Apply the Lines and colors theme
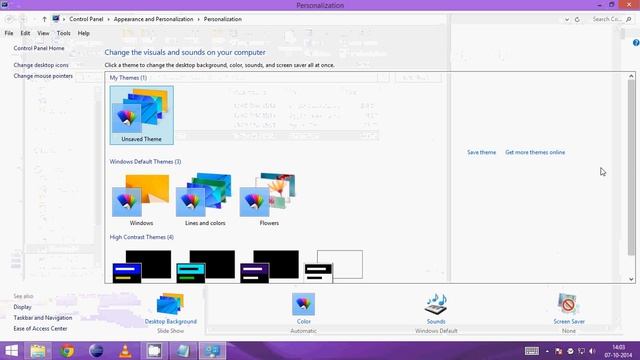Screen dimensions: 640x360 (205, 200)
